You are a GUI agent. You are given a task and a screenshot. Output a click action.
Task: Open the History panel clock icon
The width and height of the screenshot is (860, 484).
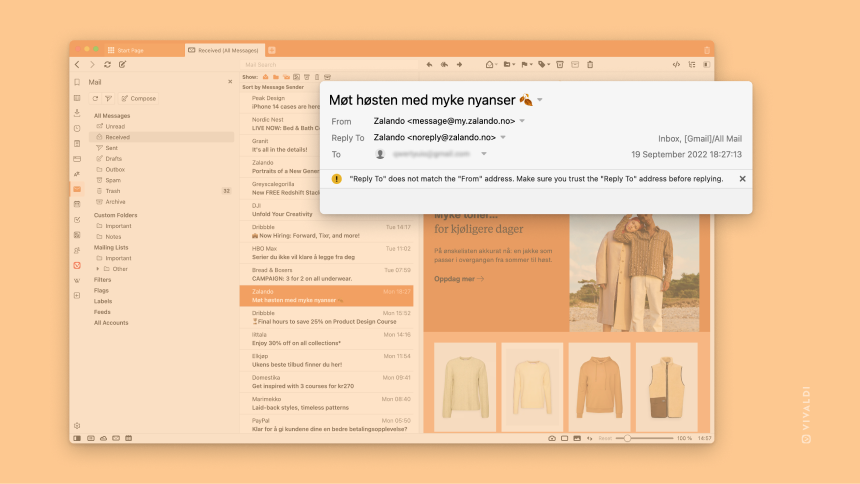coord(77,128)
